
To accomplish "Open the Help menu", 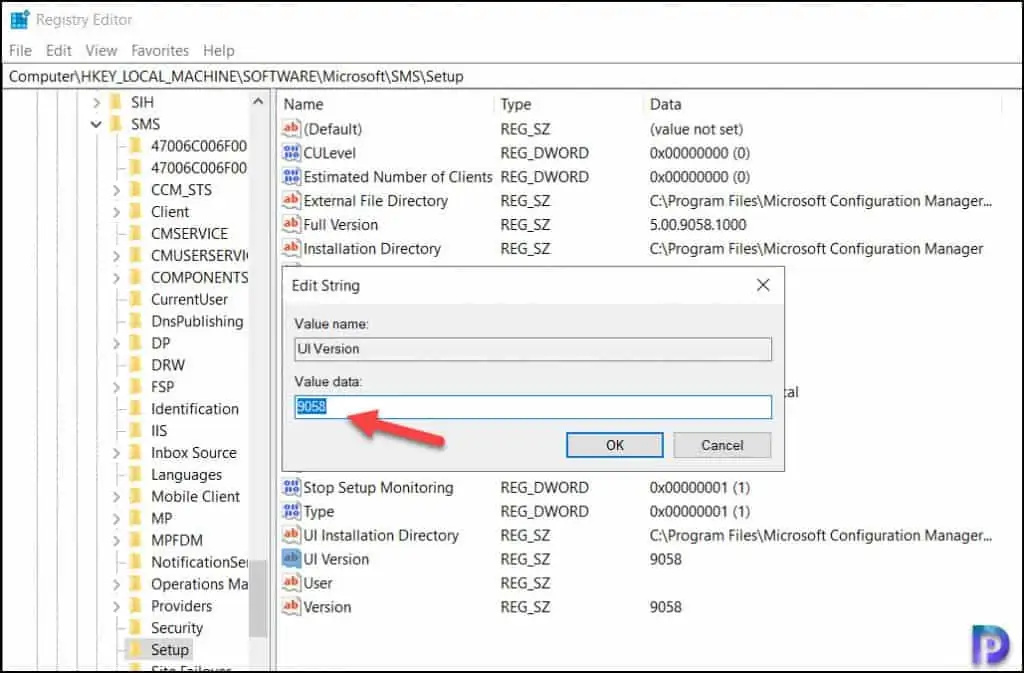I will coord(219,50).
